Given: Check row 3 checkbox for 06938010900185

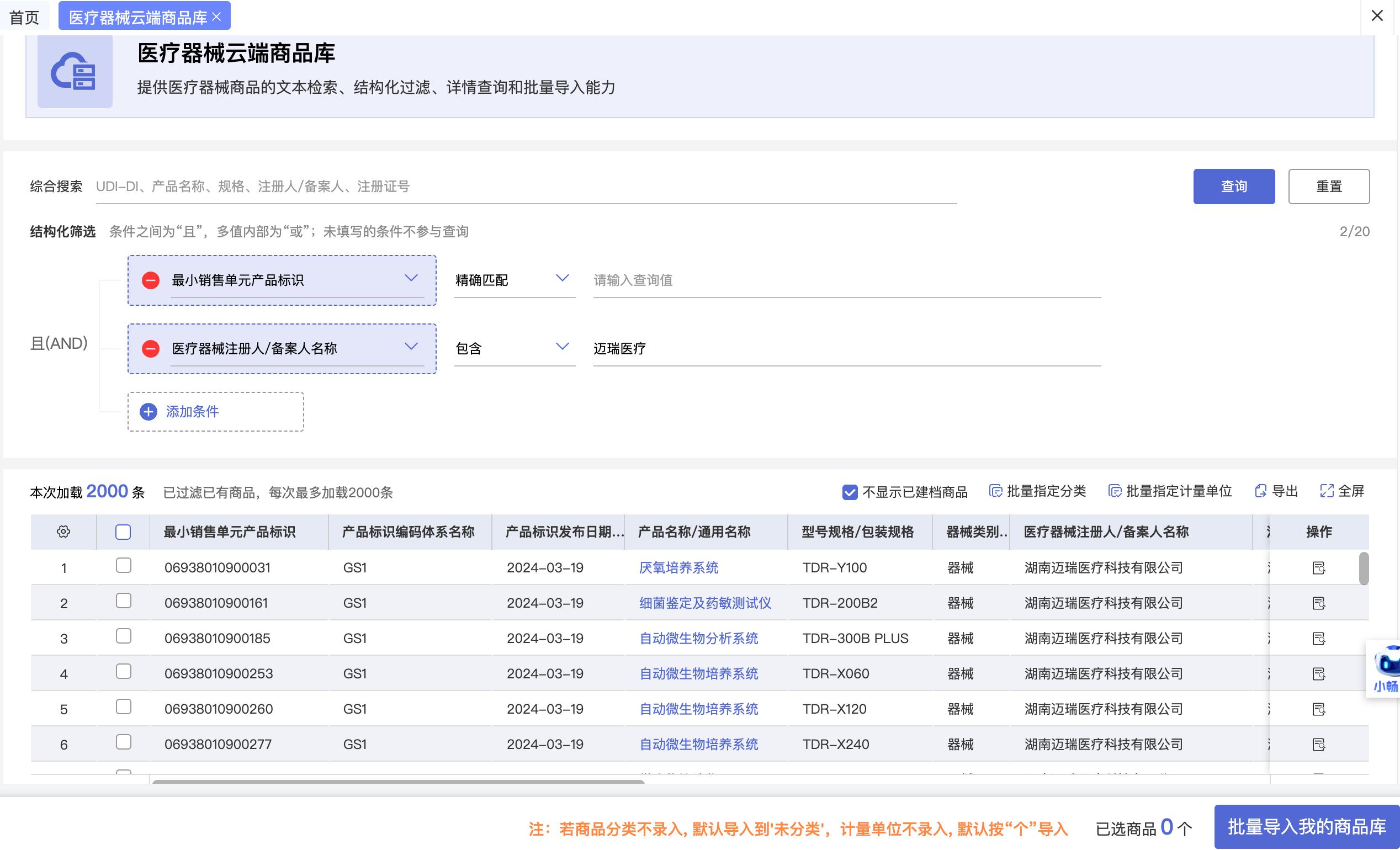Looking at the screenshot, I should coord(123,636).
